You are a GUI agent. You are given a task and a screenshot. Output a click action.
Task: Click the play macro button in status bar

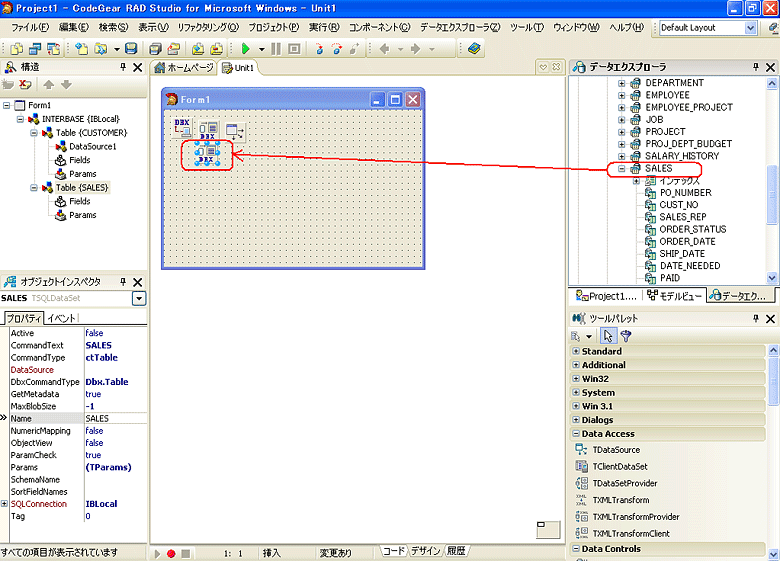(x=157, y=553)
